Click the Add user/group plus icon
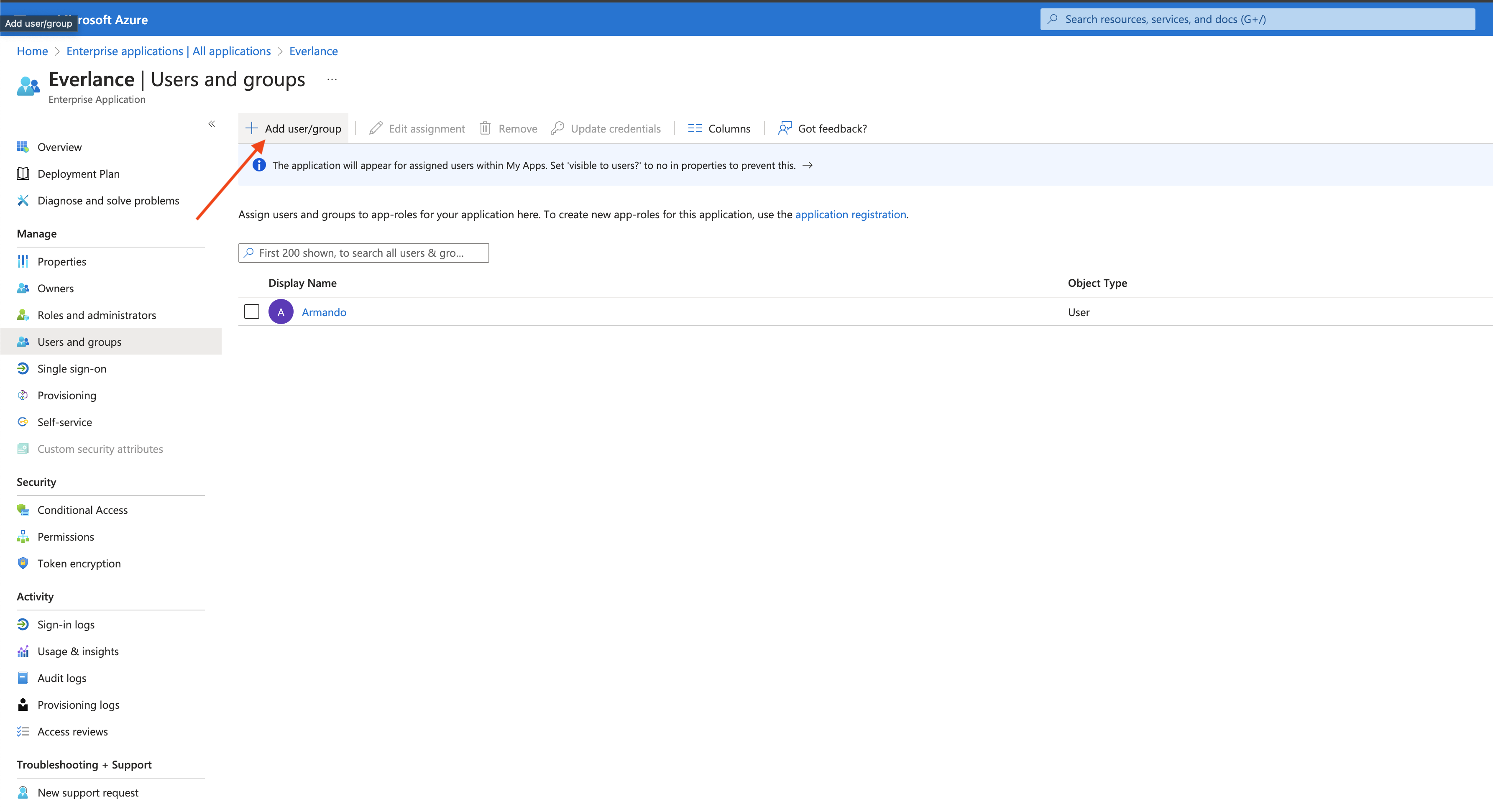 251,128
